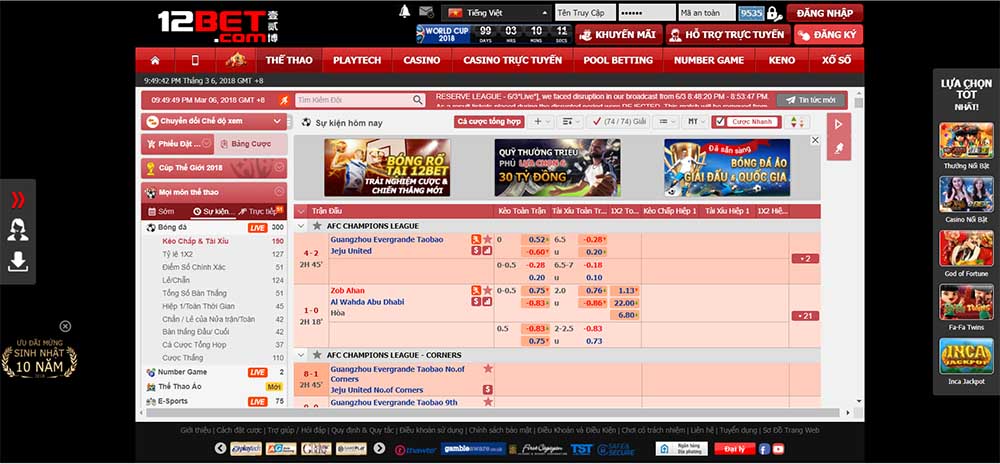This screenshot has width=1000, height=464.
Task: Open the Tin tức mới news button
Action: tap(811, 100)
